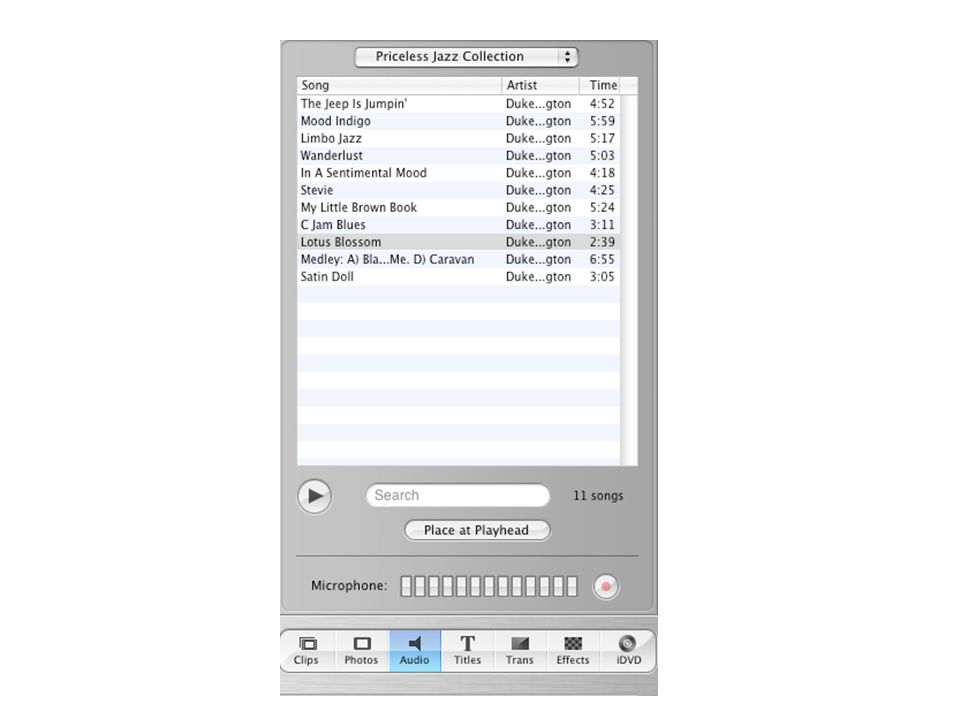Click the 3:05 time value

pos(602,277)
